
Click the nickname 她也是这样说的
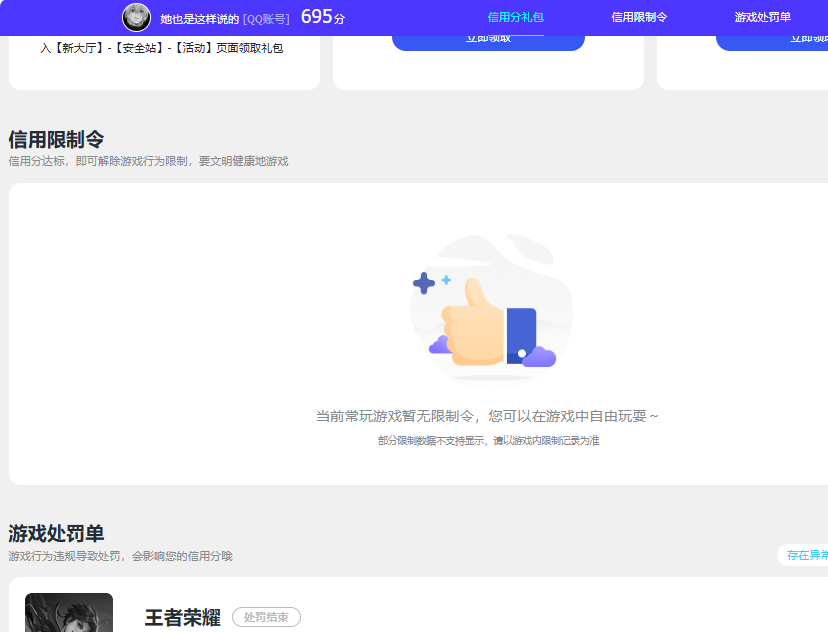199,16
